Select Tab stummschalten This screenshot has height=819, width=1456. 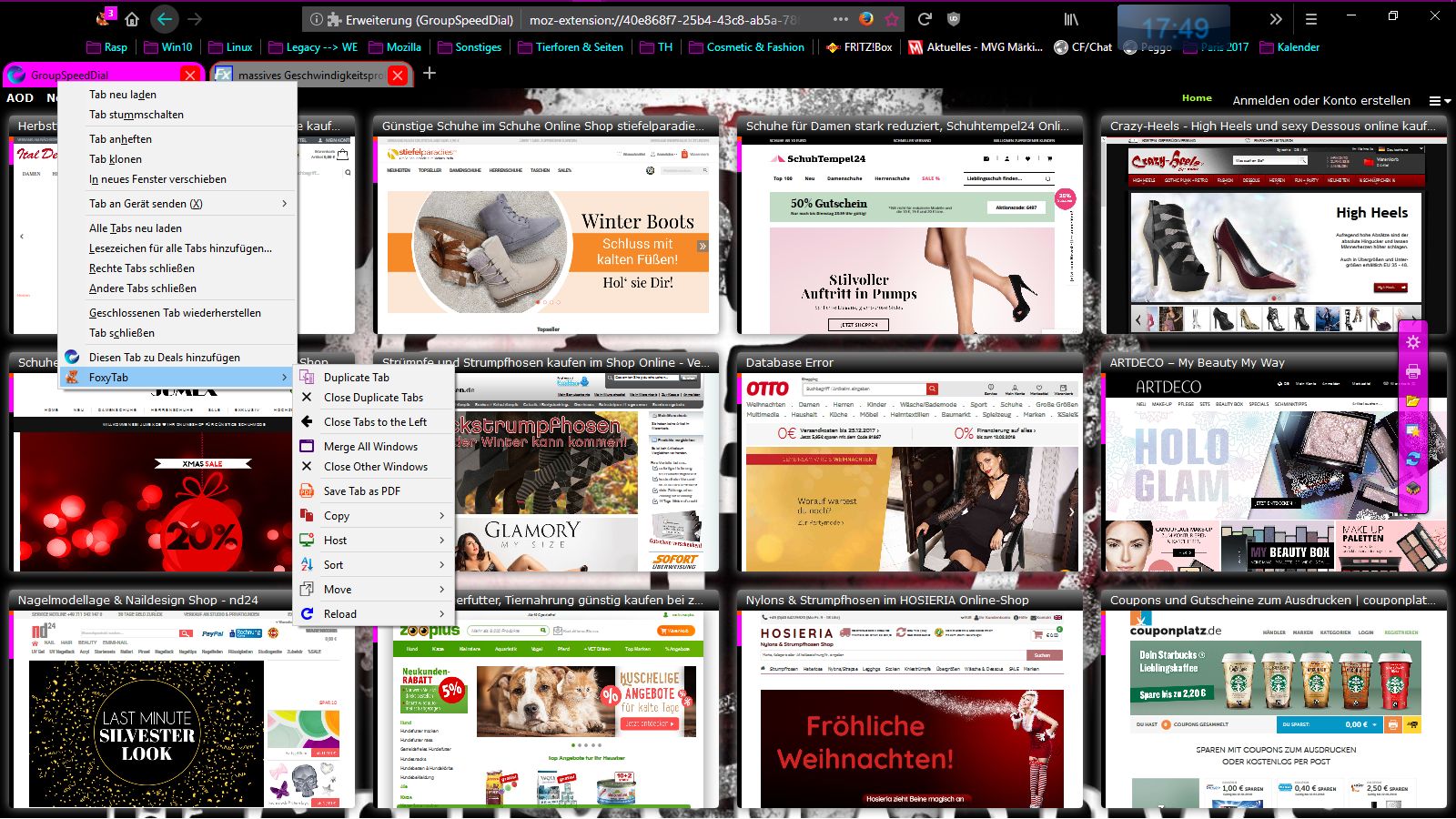pos(177,114)
